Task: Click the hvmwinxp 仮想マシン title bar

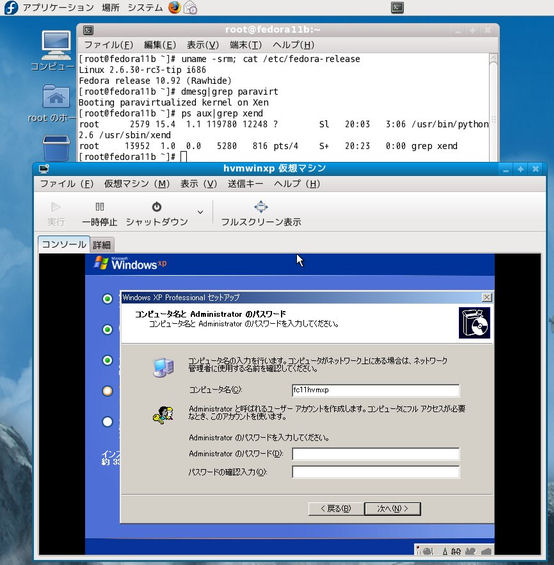Action: pos(275,168)
